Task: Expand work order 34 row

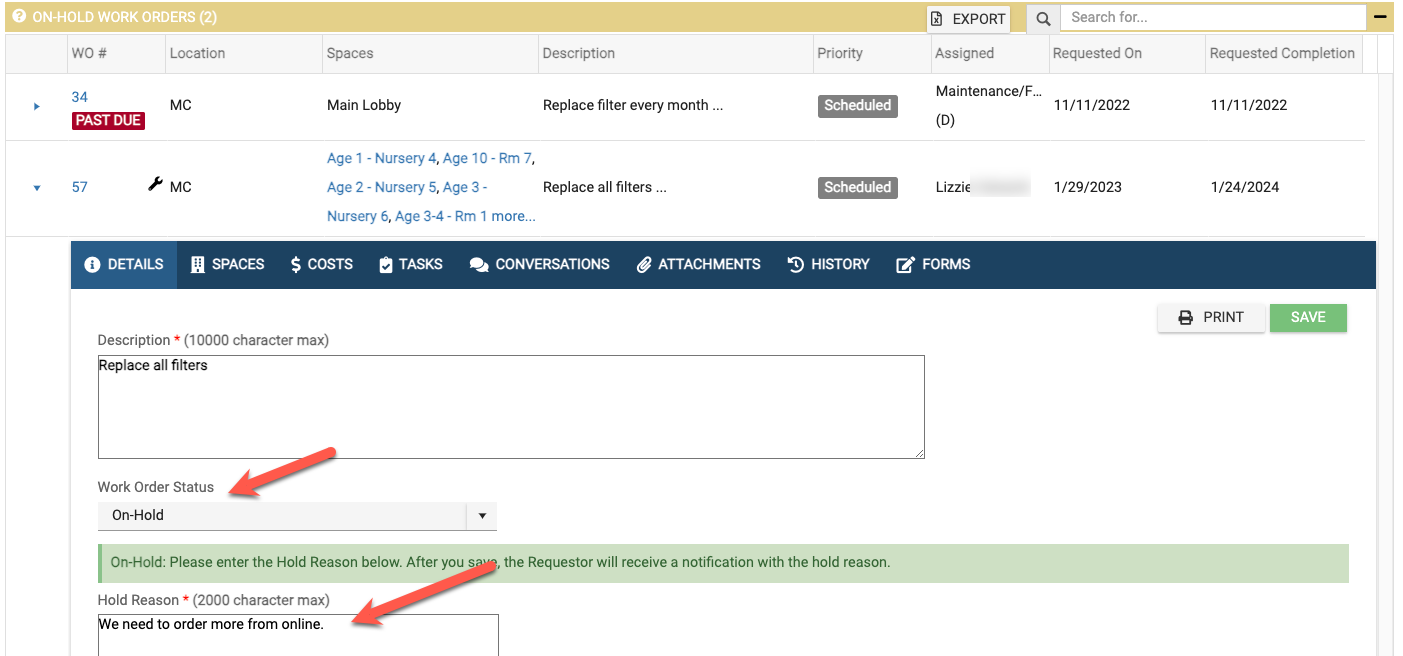Action: 37,106
